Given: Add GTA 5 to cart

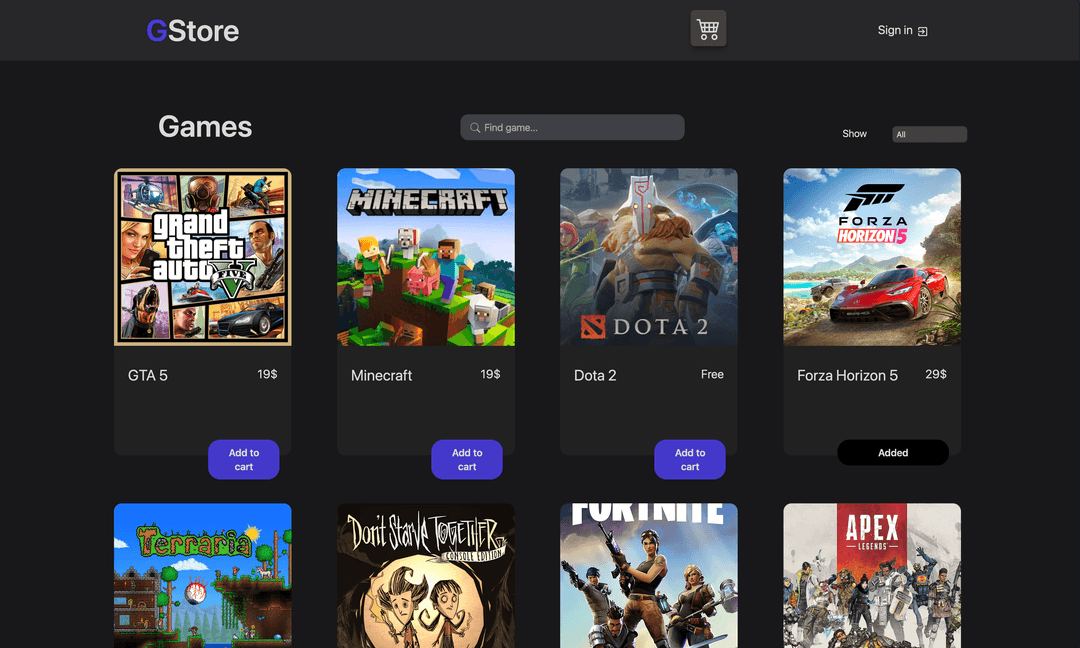Looking at the screenshot, I should 244,459.
